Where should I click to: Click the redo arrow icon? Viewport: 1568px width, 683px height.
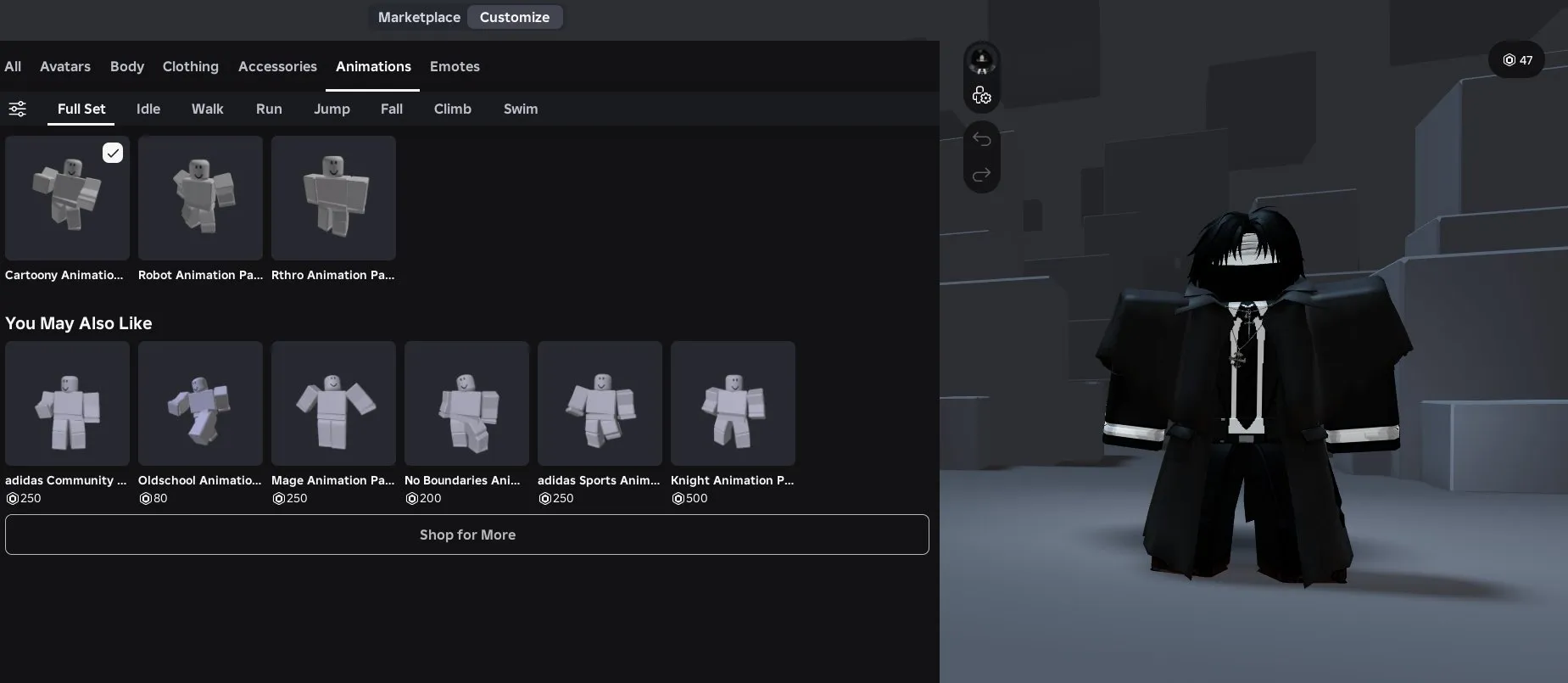click(x=981, y=175)
